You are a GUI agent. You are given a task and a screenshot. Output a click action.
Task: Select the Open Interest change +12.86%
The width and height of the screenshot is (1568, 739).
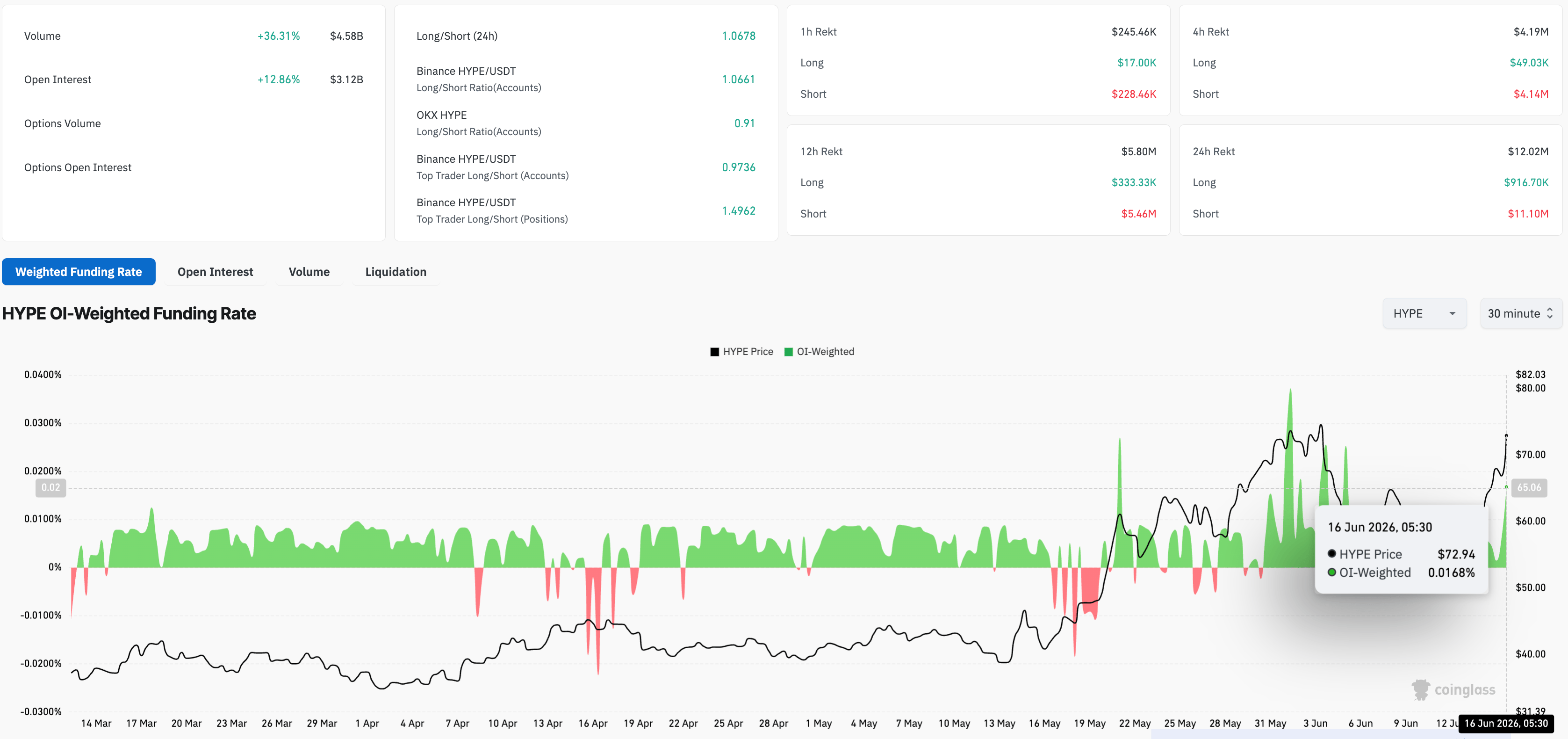(279, 80)
